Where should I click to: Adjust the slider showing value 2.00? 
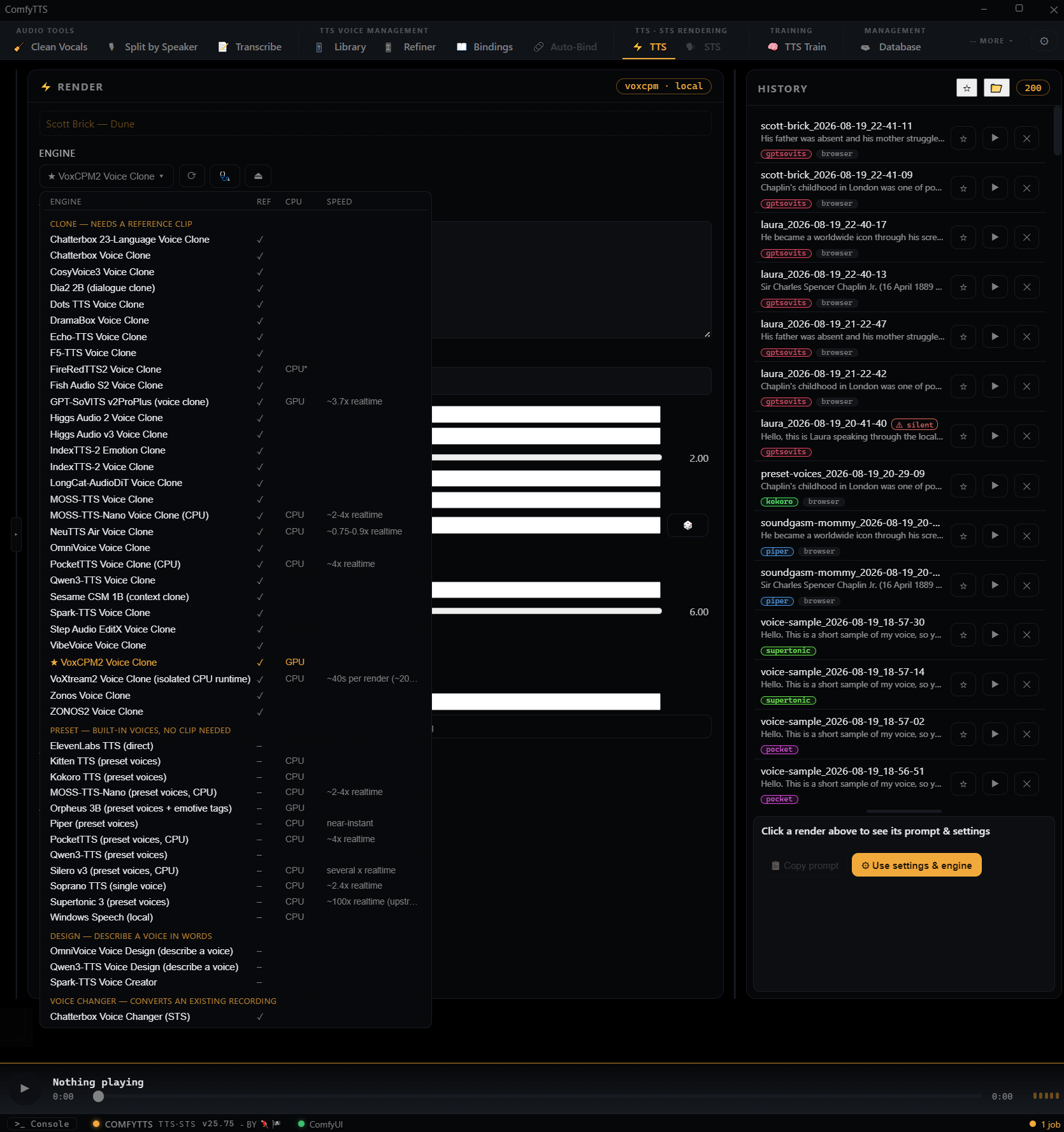[x=547, y=457]
